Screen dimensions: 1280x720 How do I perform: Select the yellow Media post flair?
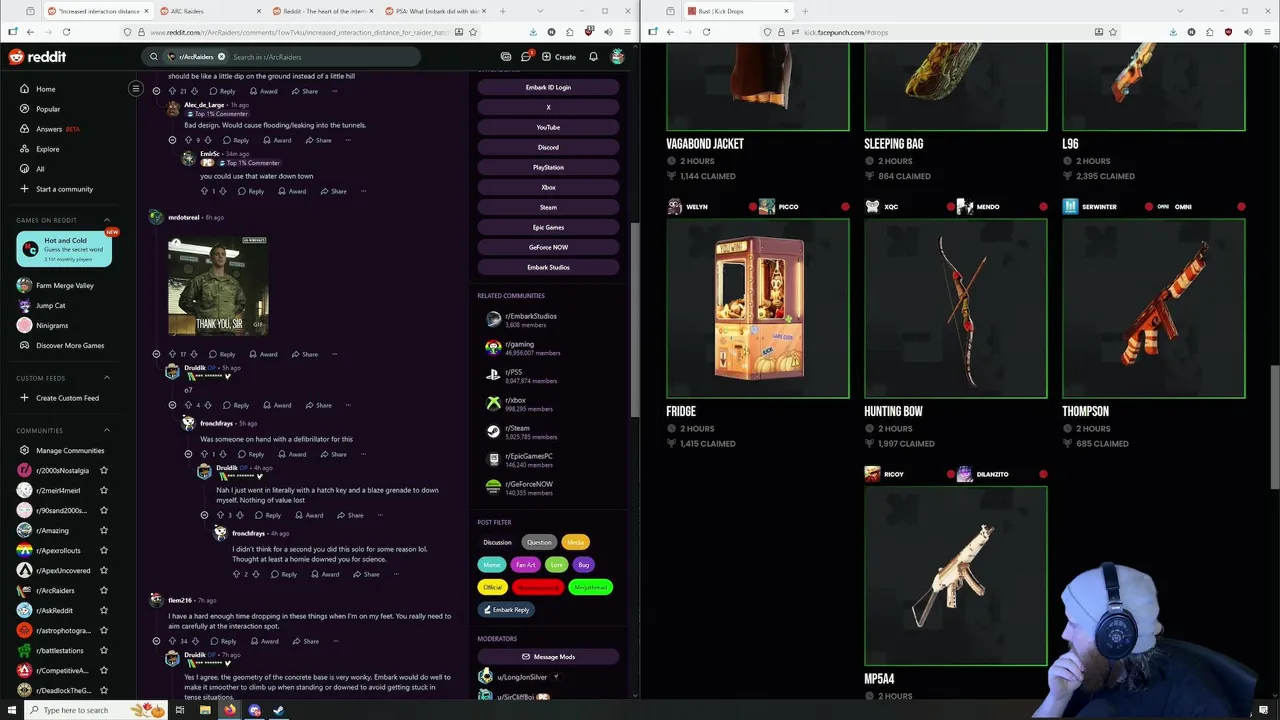click(x=575, y=542)
